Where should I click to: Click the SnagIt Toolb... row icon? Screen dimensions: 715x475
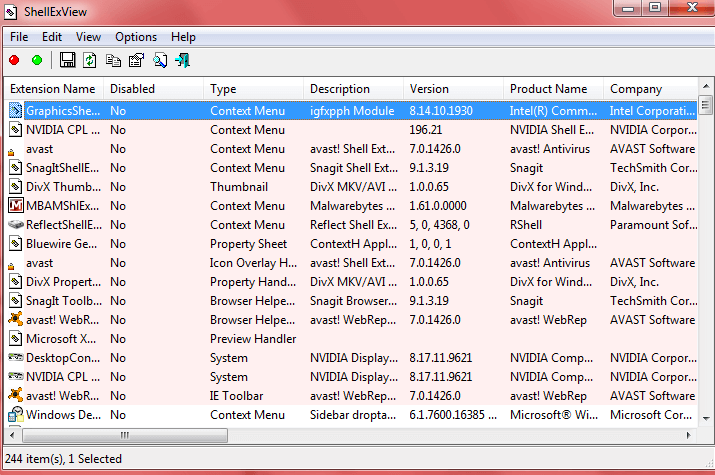tap(16, 301)
